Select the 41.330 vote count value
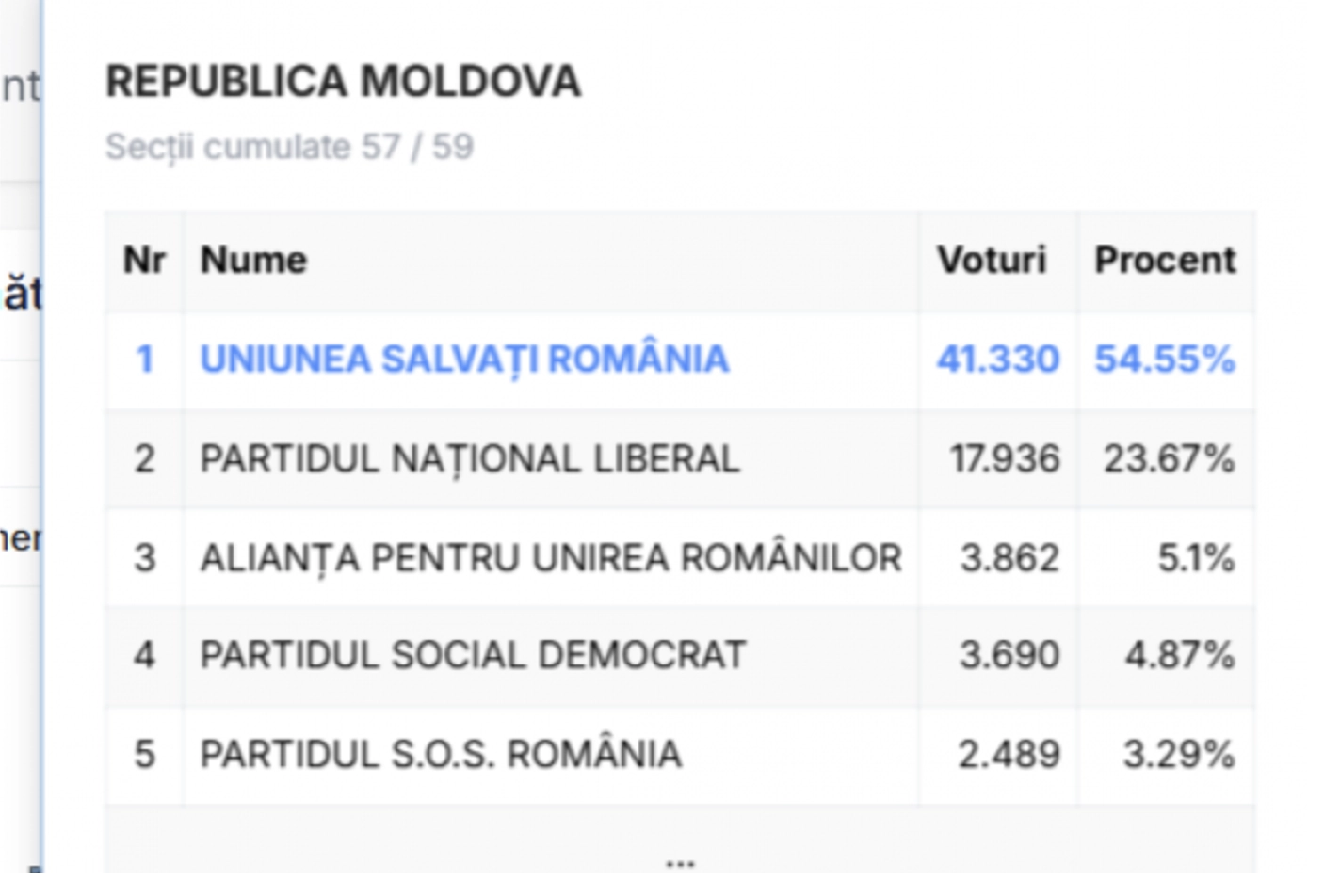 [x=998, y=359]
